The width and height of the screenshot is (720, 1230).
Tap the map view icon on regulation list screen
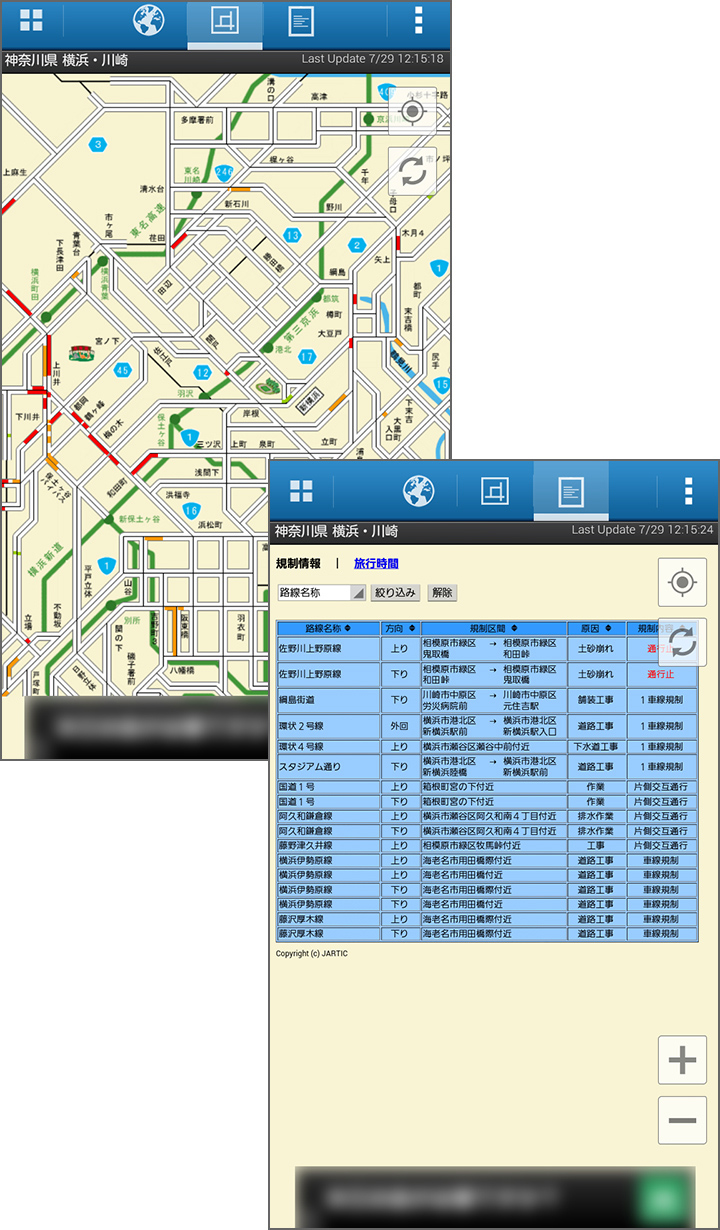tap(495, 491)
